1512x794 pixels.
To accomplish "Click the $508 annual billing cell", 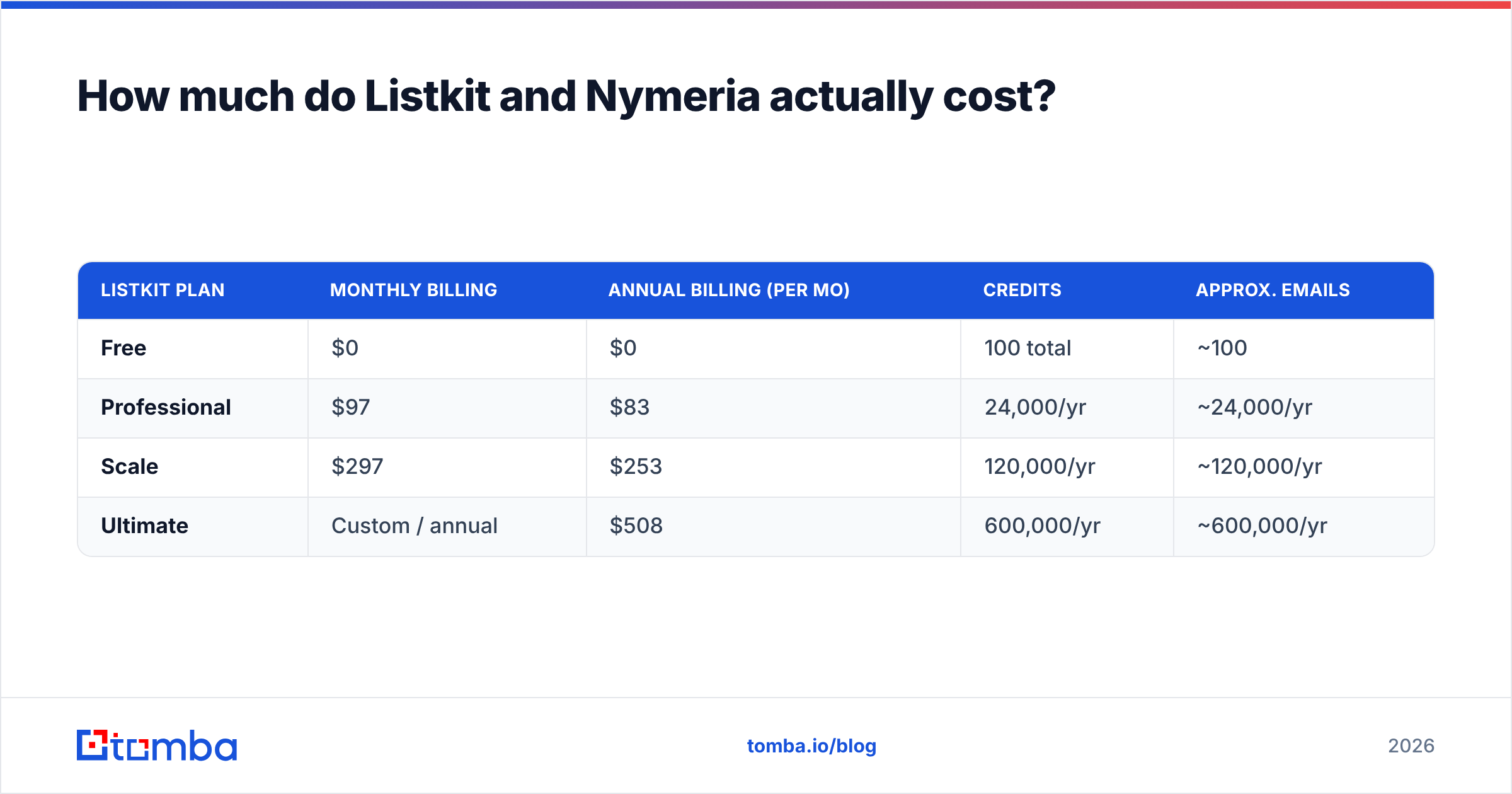I will point(774,526).
